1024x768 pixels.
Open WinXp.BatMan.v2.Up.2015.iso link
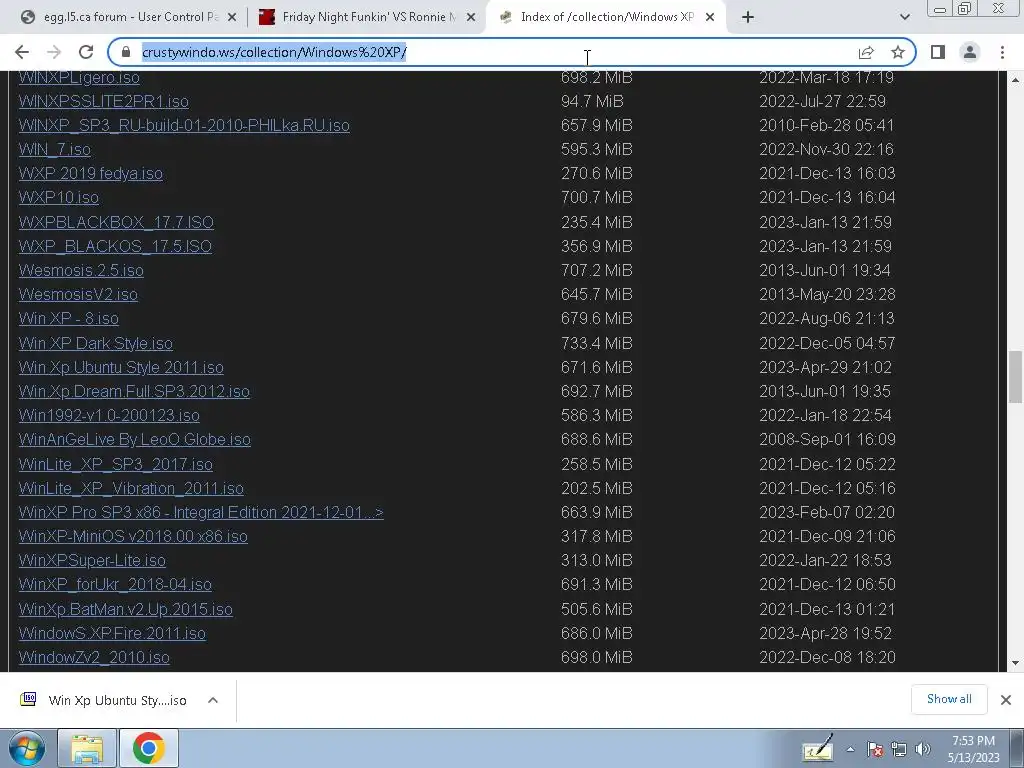click(125, 609)
